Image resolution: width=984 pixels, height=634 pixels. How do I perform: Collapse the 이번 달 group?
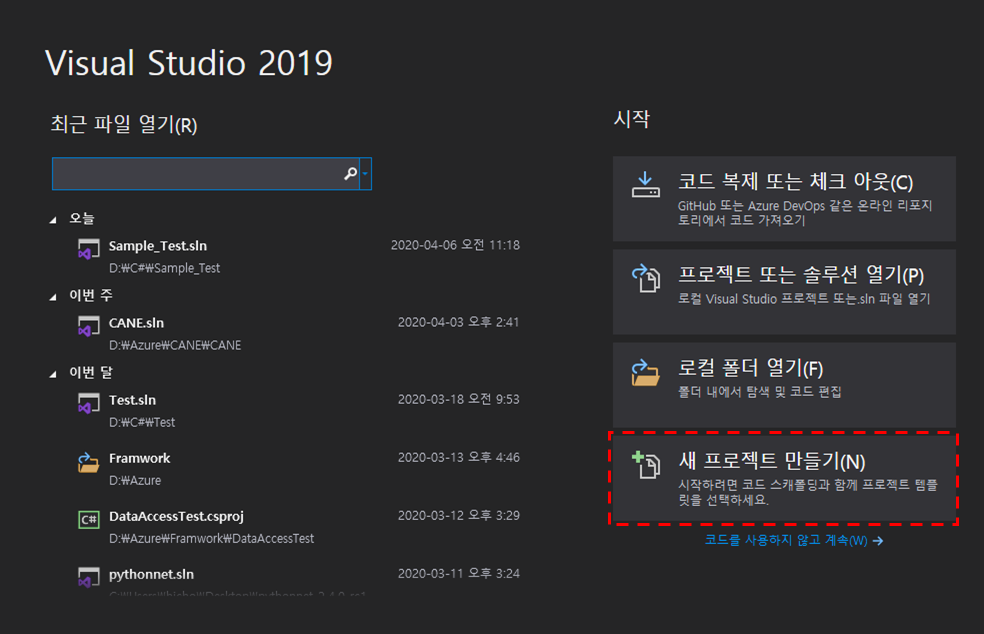pyautogui.click(x=53, y=374)
